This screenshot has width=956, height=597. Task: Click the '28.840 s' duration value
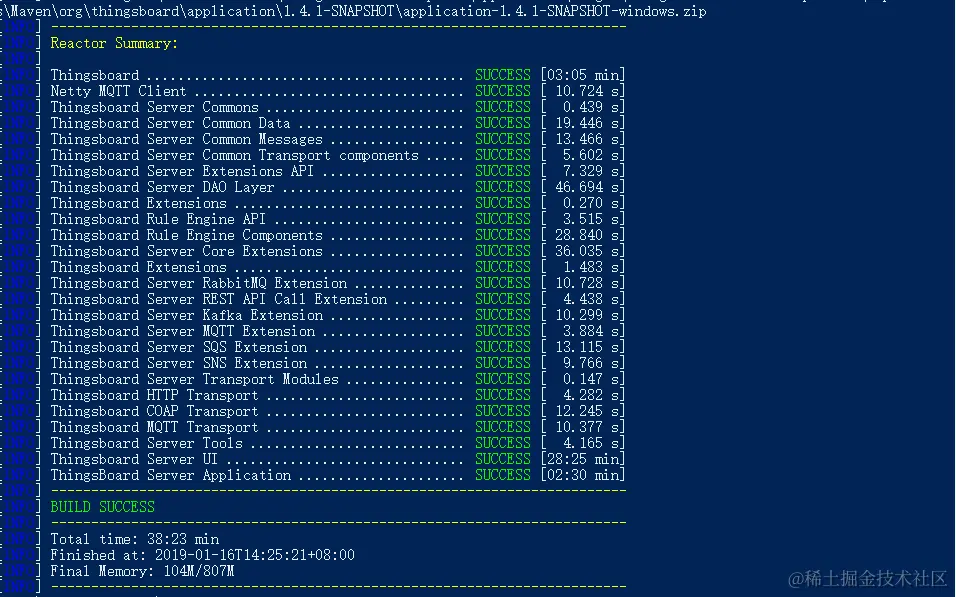tap(587, 235)
